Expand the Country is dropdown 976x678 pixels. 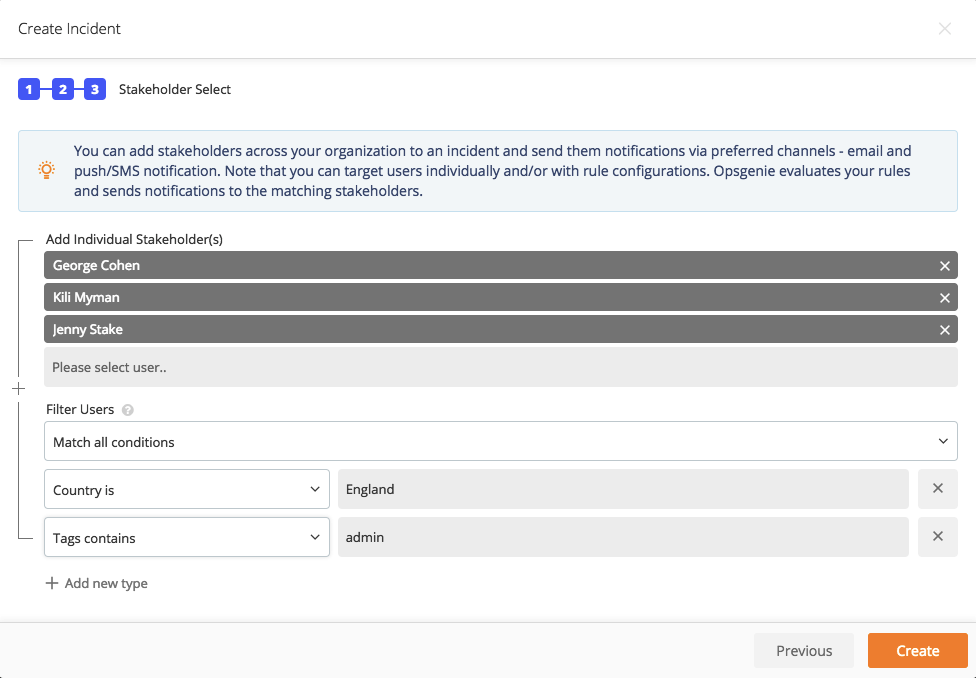click(x=187, y=489)
